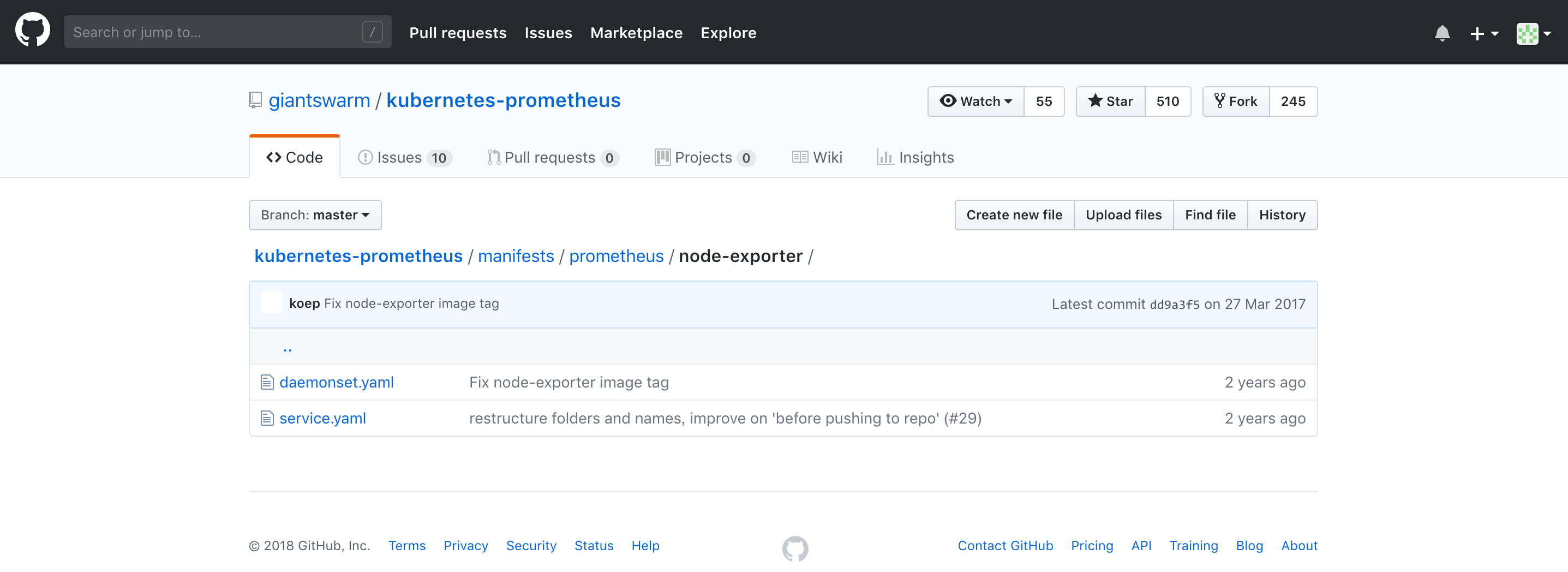Click the repository book icon
The image size is (1568, 572).
(255, 100)
